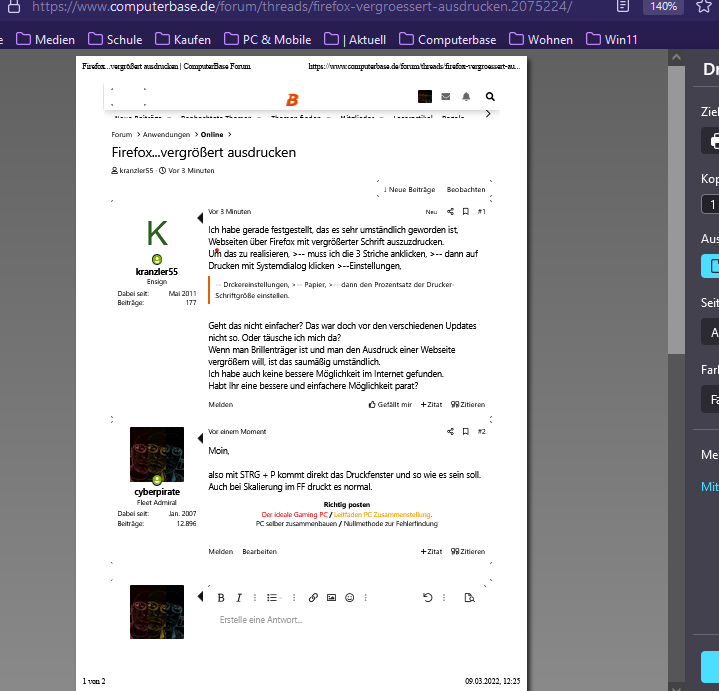The height and width of the screenshot is (691, 719).
Task: Click +Zitat on post #2
Action: coord(431,552)
